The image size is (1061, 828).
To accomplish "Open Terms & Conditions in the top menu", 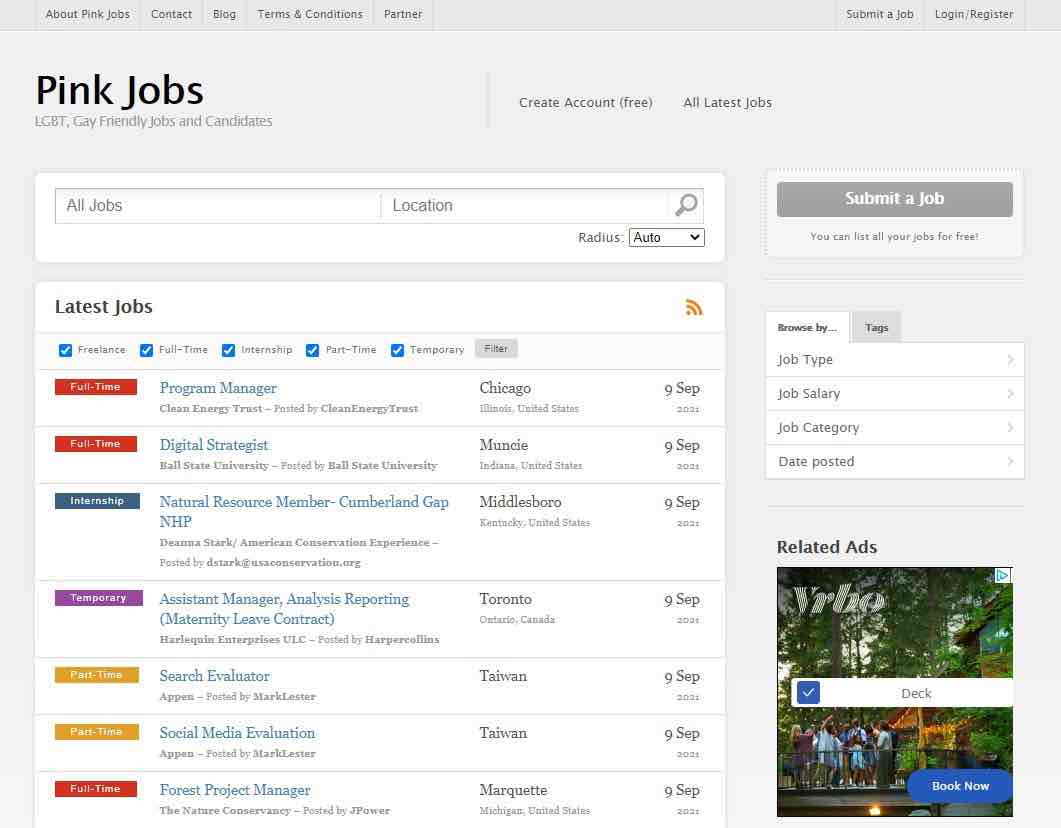I will (x=310, y=14).
